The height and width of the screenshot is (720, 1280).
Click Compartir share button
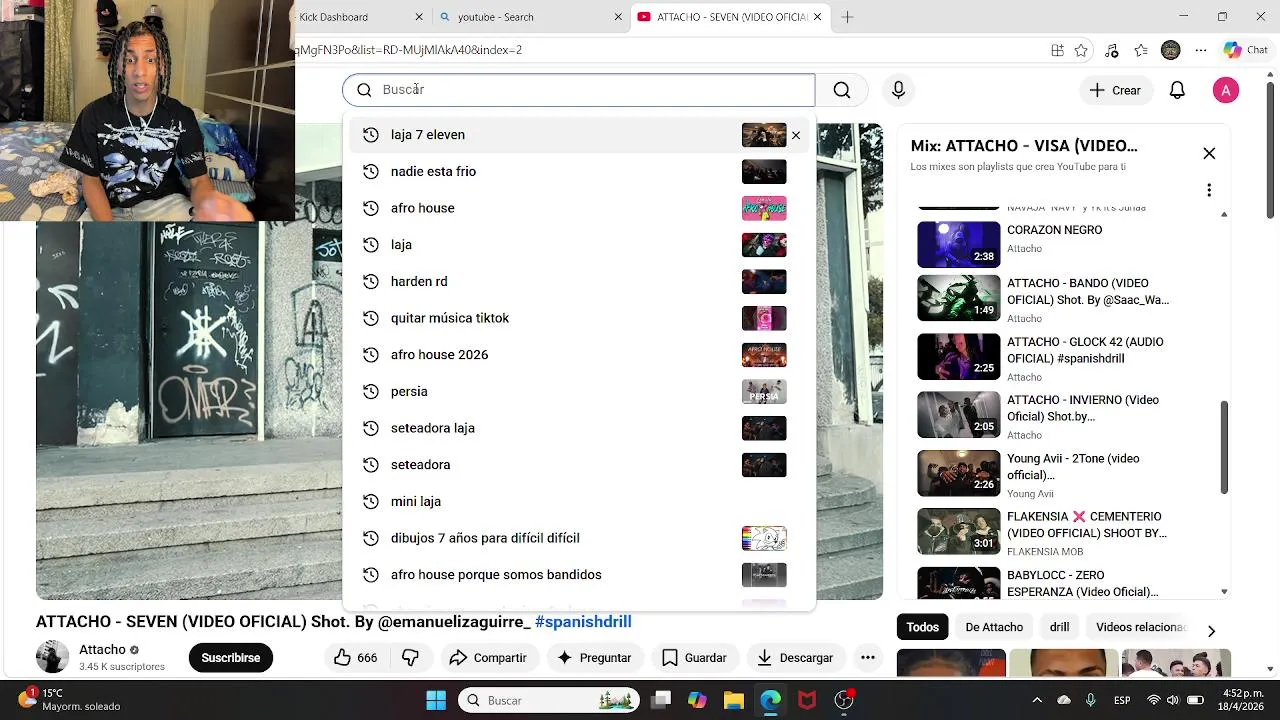(488, 657)
